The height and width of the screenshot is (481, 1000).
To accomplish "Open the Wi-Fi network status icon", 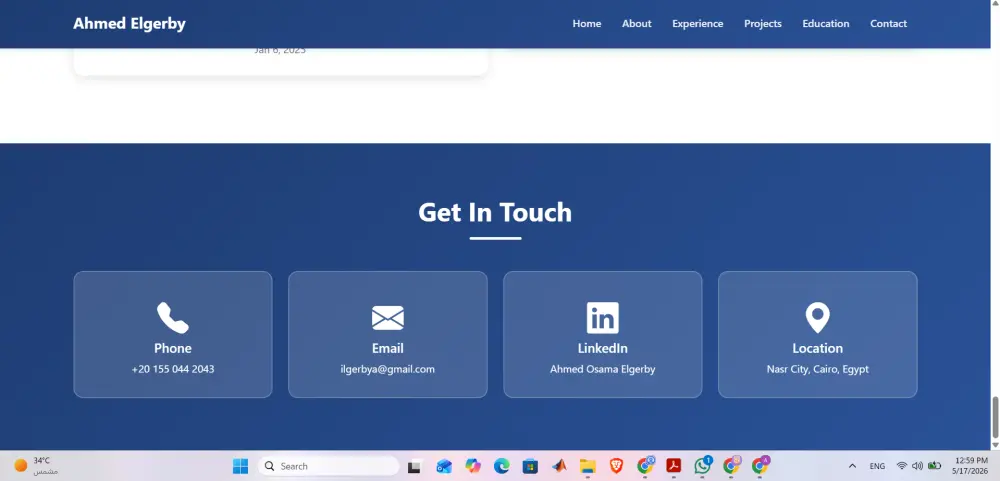I will point(902,466).
